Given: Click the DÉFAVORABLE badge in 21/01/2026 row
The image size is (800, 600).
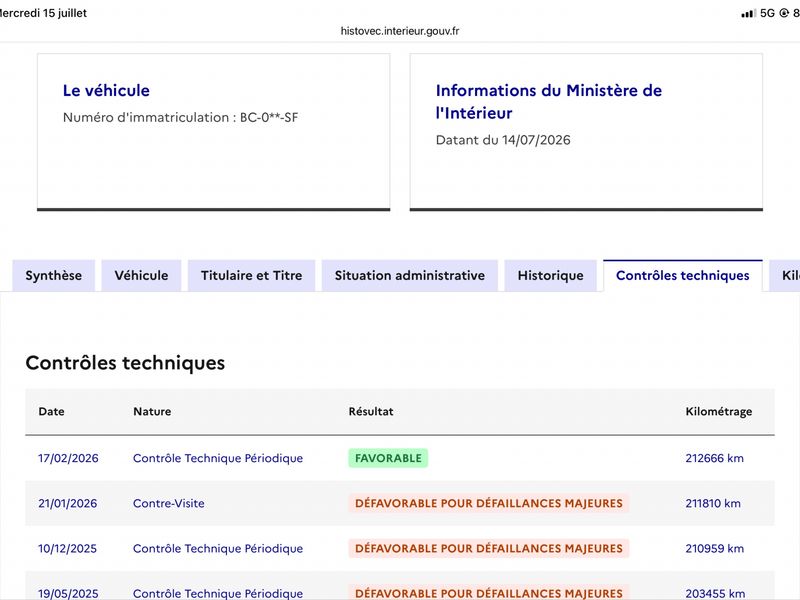Looking at the screenshot, I should click(x=489, y=504).
